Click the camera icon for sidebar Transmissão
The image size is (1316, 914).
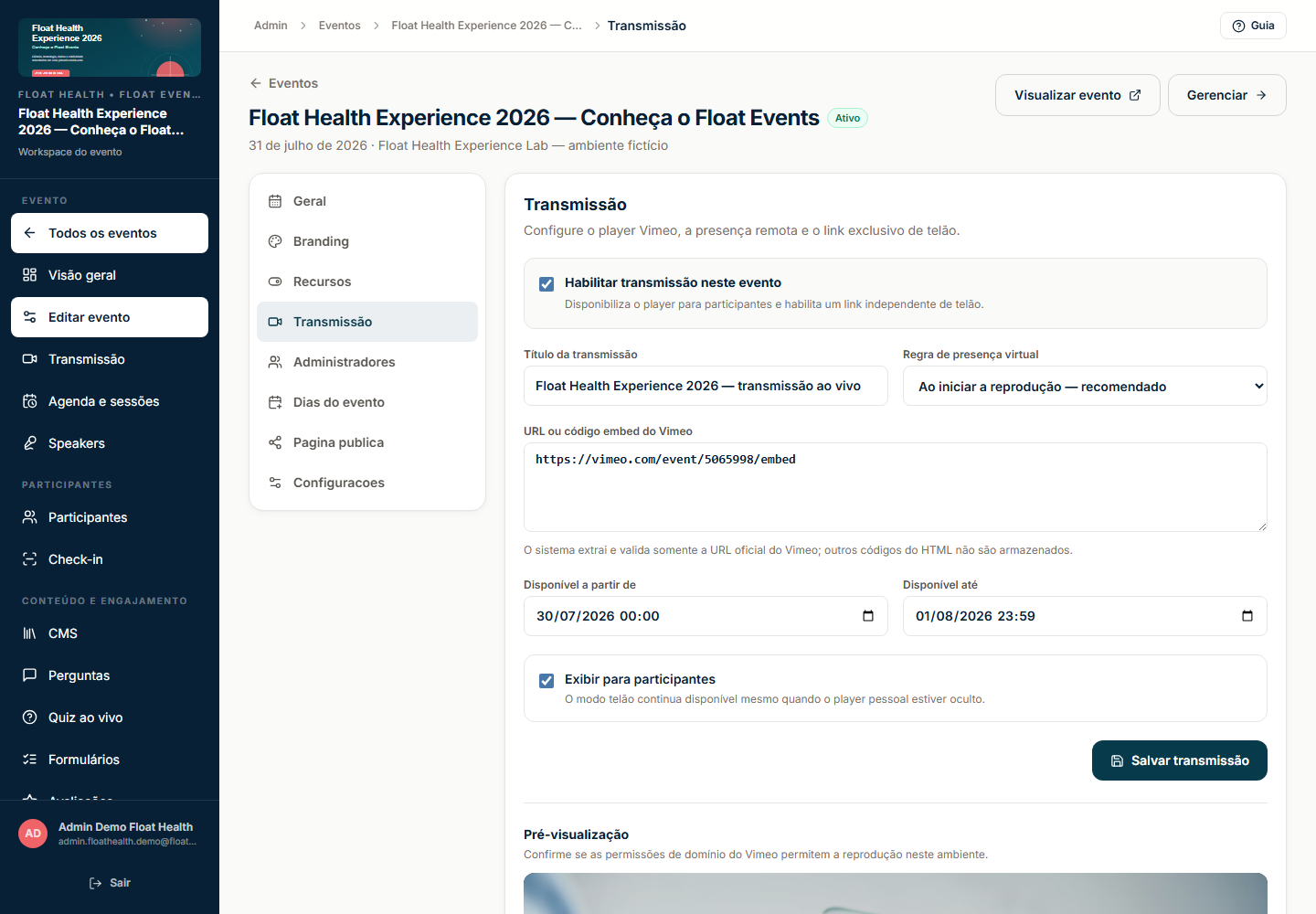[29, 359]
